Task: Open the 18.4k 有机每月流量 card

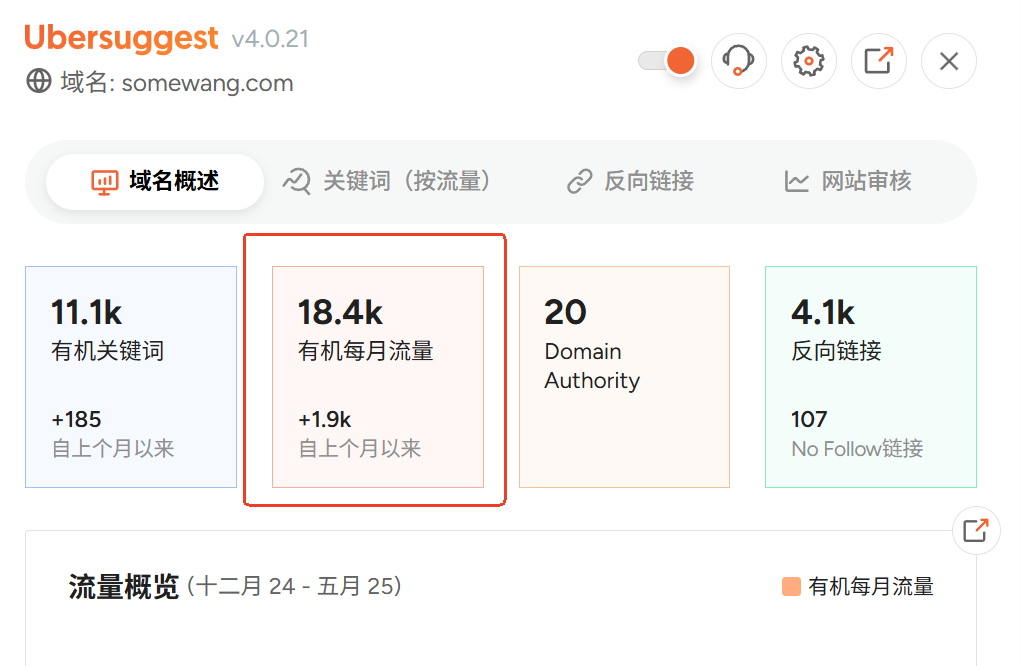Action: pos(378,377)
